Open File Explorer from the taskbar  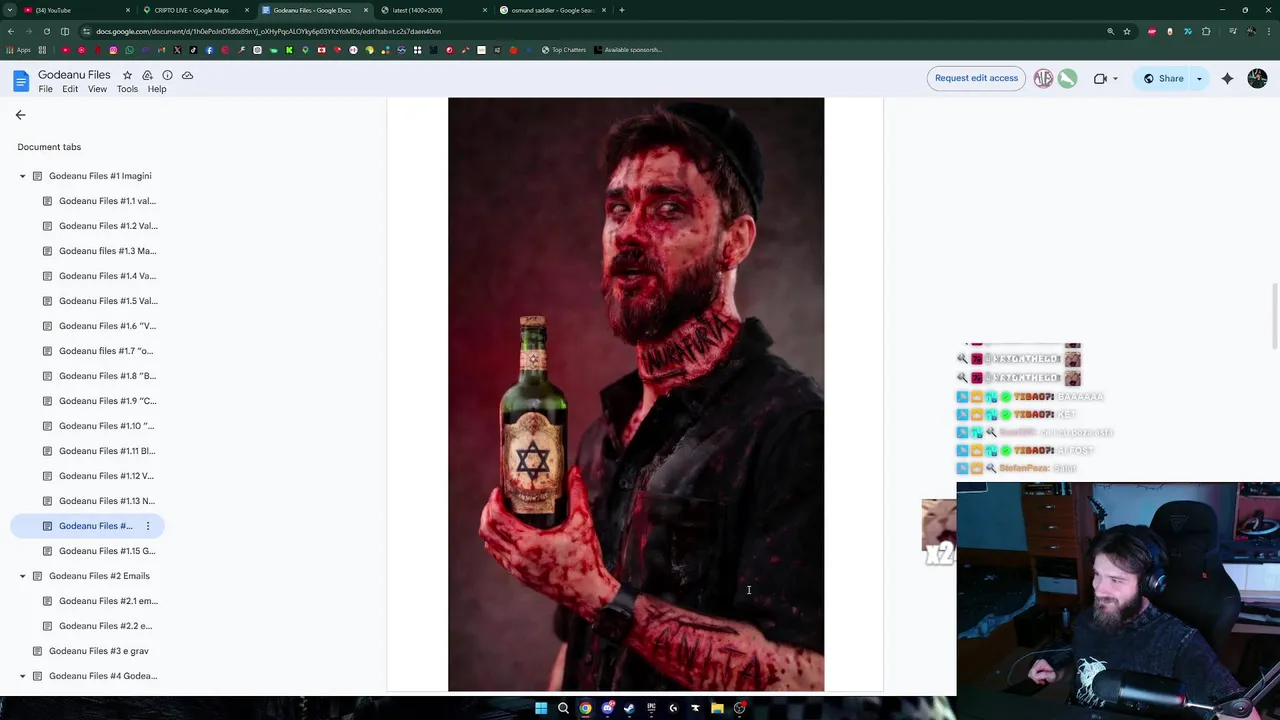(x=717, y=708)
